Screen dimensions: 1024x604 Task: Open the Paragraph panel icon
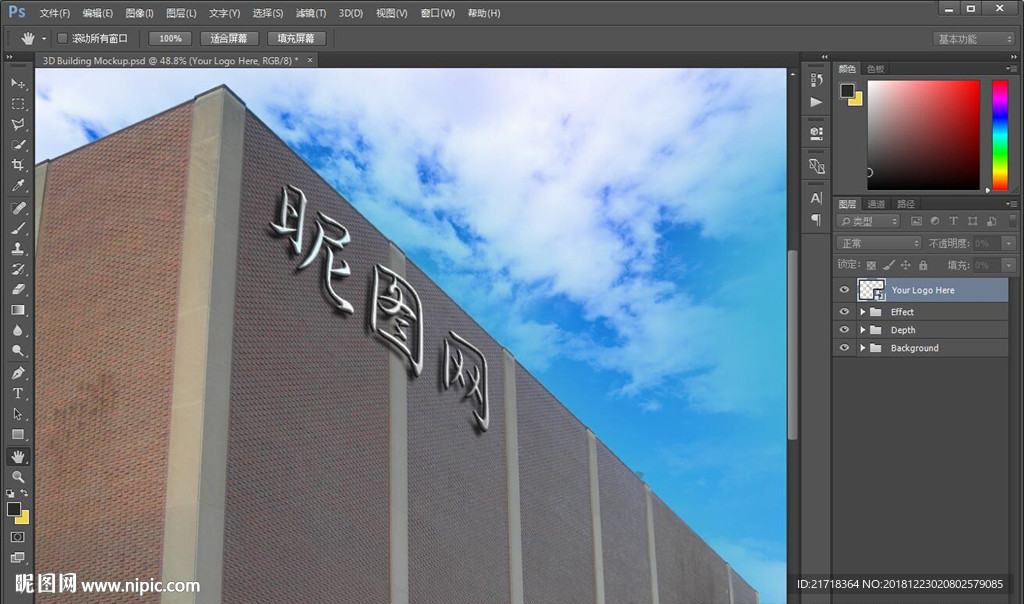pyautogui.click(x=816, y=220)
